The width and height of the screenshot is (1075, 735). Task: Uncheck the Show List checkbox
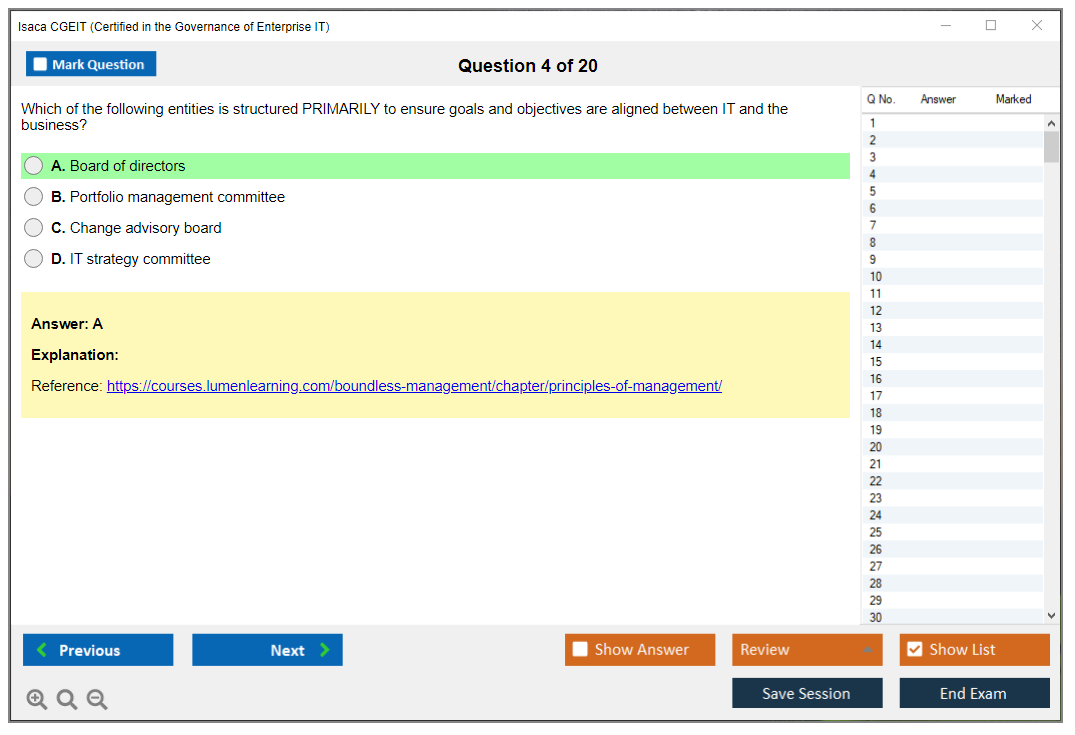914,650
